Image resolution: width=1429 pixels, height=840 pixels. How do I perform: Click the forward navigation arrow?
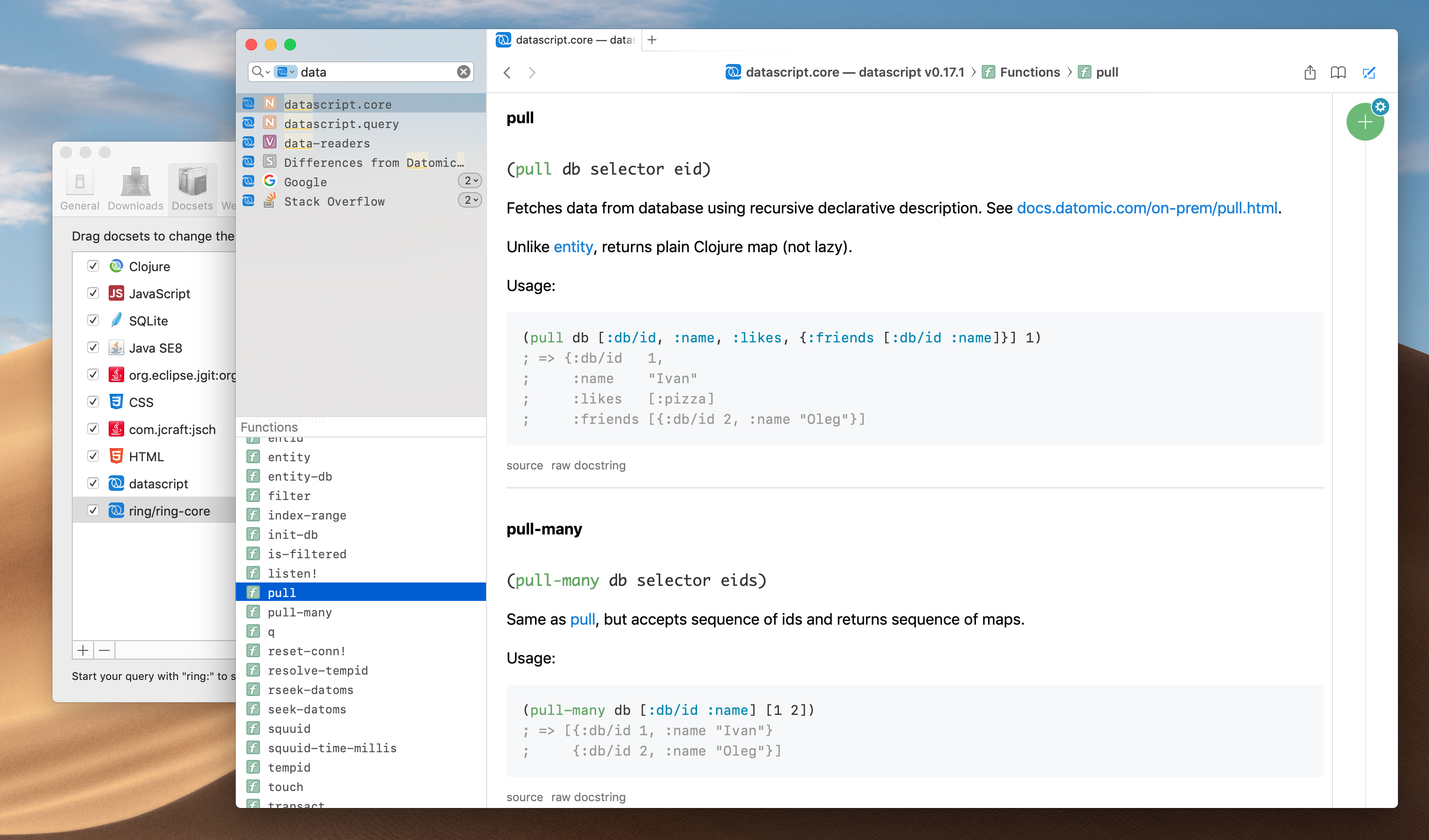(x=532, y=73)
